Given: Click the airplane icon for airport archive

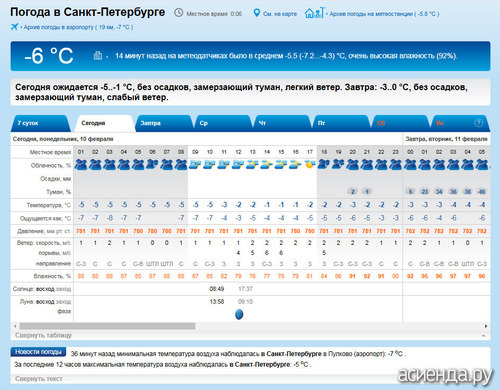Looking at the screenshot, I should pyautogui.click(x=14, y=26).
